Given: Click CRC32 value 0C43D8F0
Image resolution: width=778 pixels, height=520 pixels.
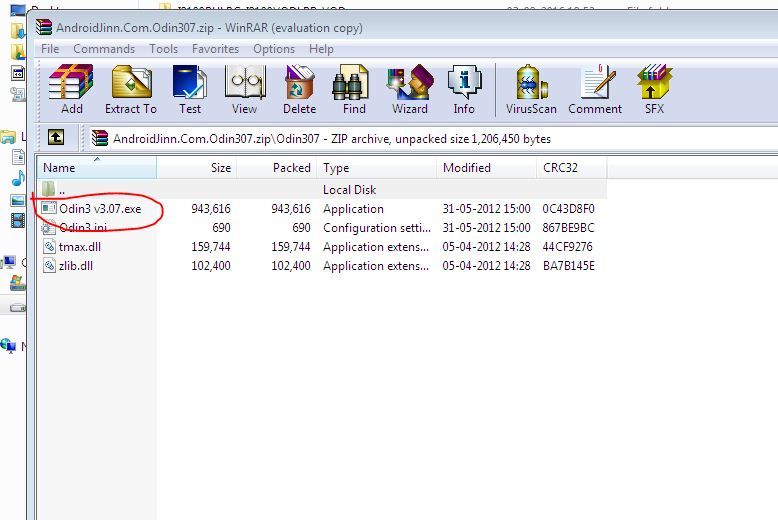Looking at the screenshot, I should tap(569, 208).
